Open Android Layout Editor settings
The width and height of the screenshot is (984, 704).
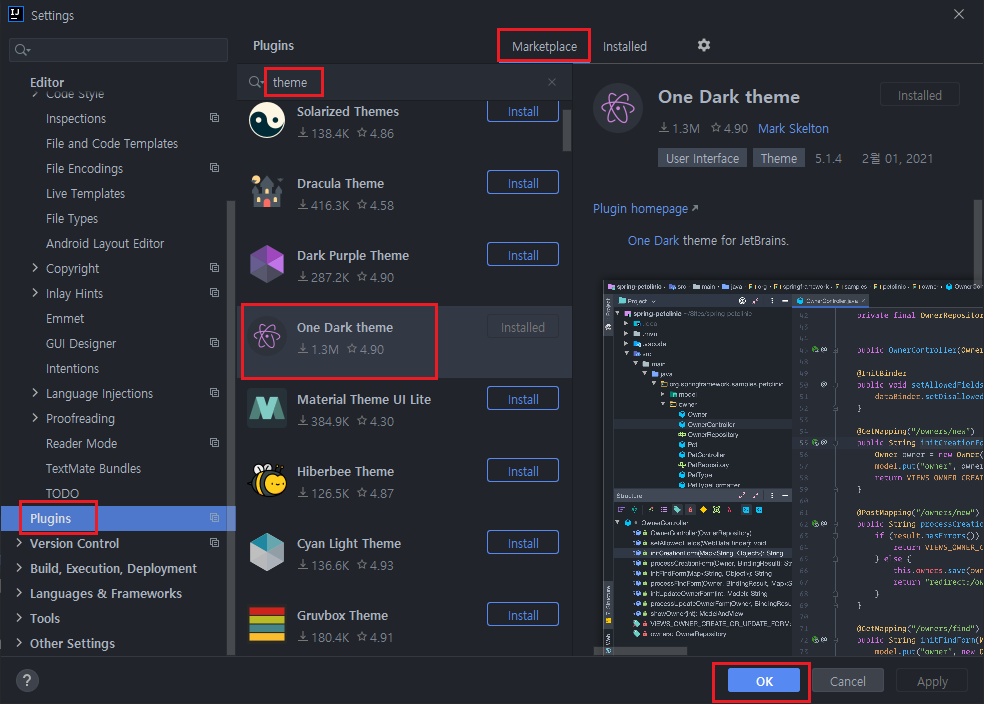105,243
